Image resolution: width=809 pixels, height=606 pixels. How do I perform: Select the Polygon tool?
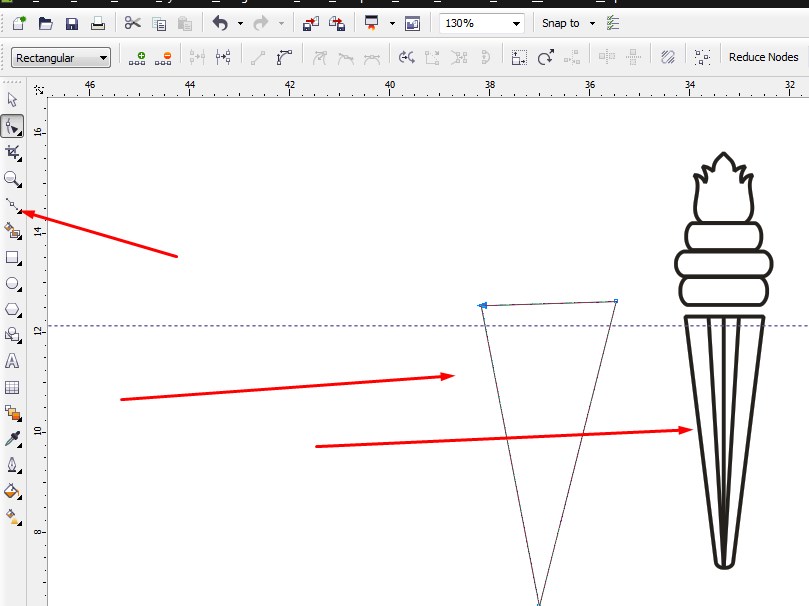point(13,309)
